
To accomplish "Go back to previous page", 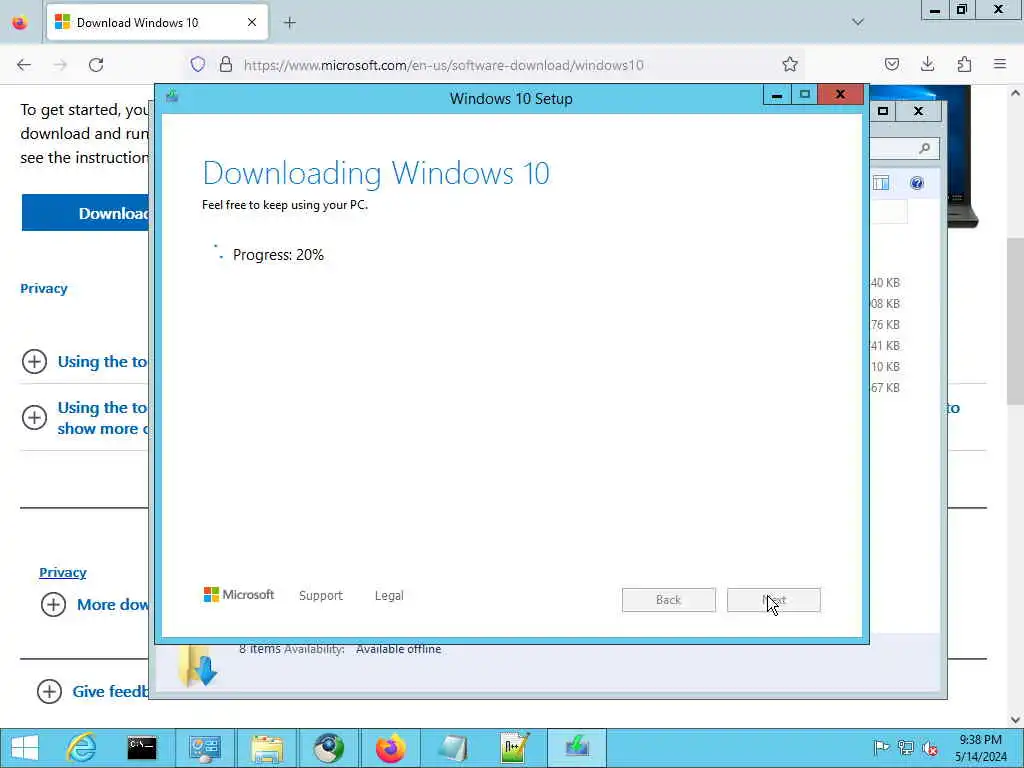I will pyautogui.click(x=24, y=65).
